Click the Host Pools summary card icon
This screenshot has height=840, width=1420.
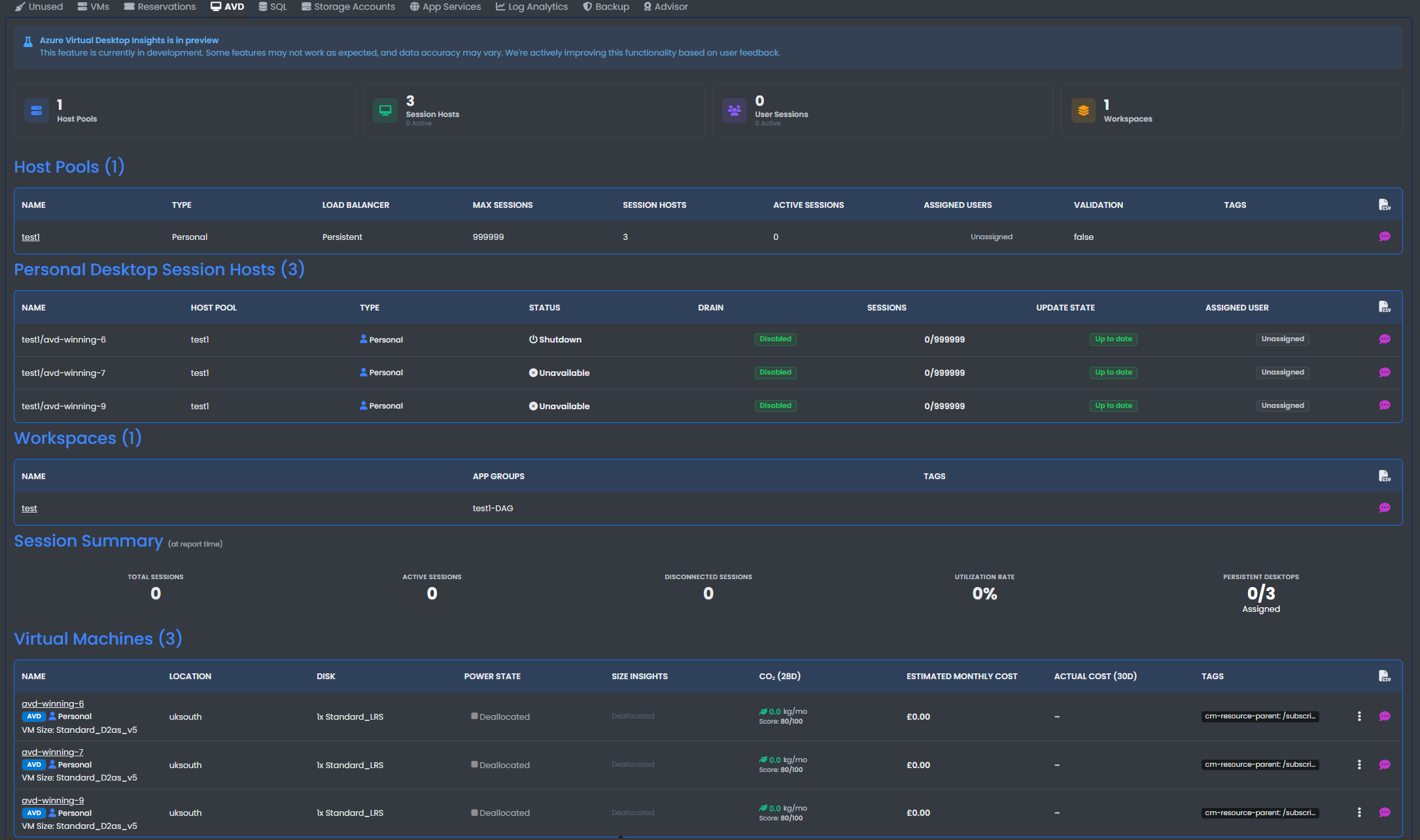[37, 110]
